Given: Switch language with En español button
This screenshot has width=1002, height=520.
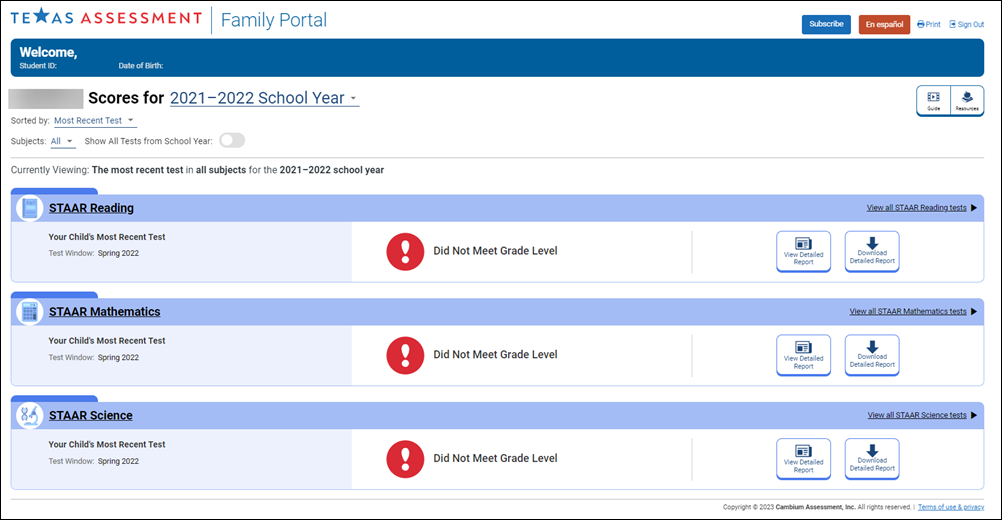Looking at the screenshot, I should [x=884, y=24].
